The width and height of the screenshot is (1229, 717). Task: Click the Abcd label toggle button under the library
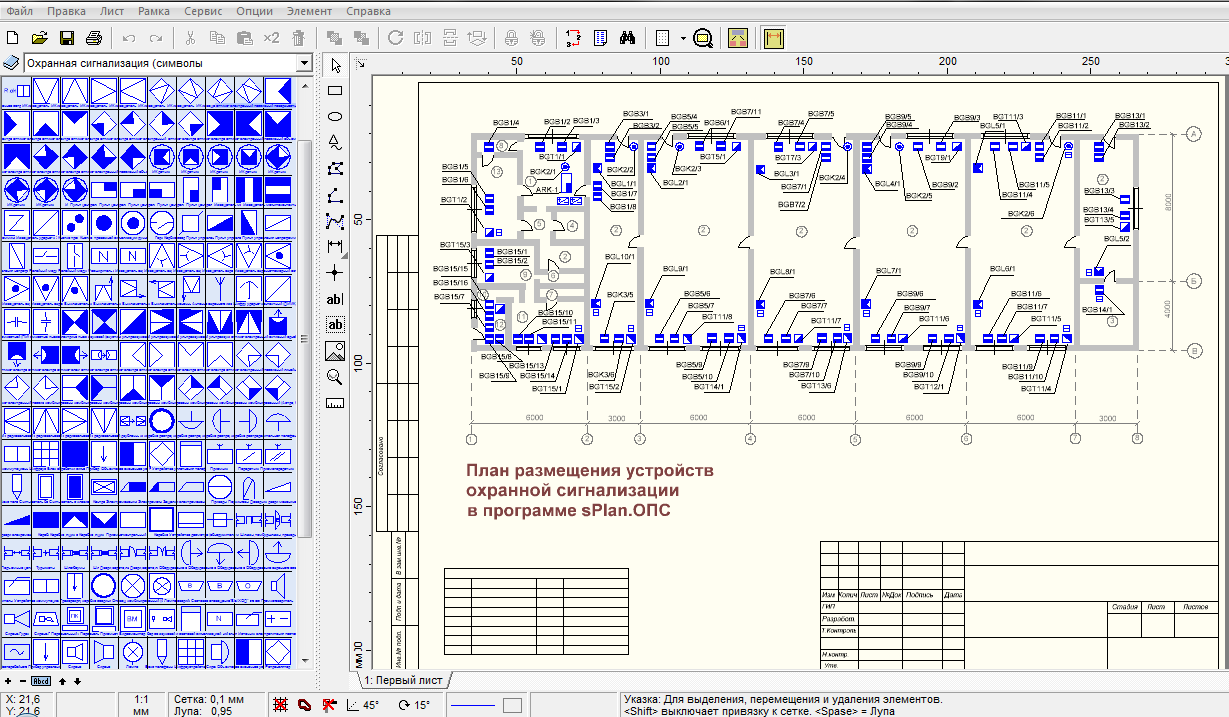[x=41, y=681]
